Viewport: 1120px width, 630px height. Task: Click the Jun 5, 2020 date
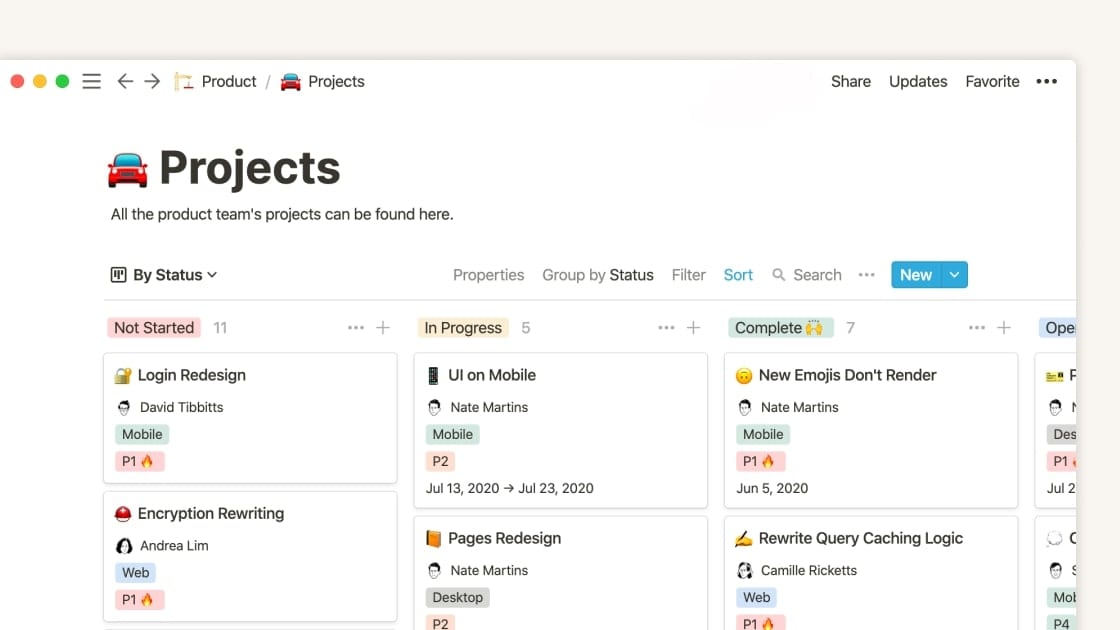[x=772, y=489]
